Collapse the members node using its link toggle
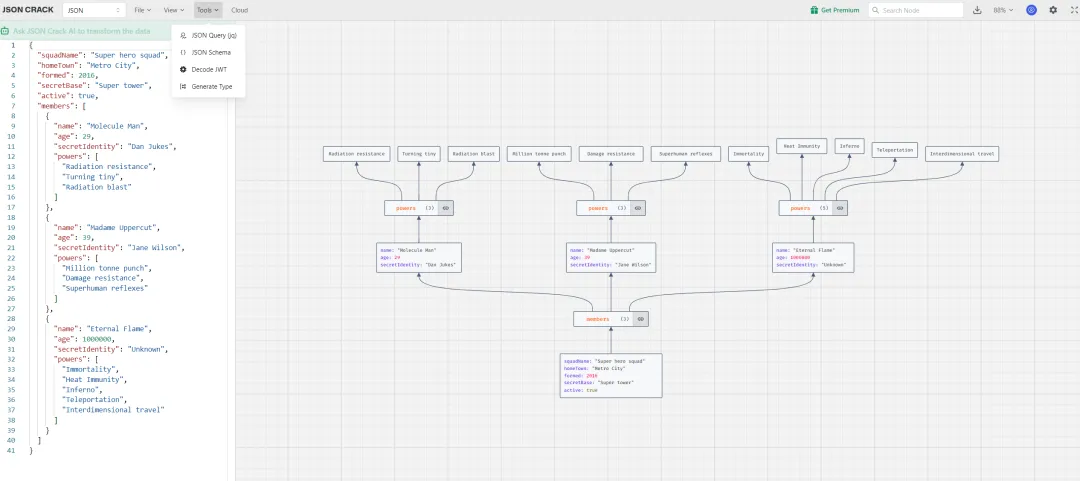This screenshot has height=481, width=1080. 640,319
